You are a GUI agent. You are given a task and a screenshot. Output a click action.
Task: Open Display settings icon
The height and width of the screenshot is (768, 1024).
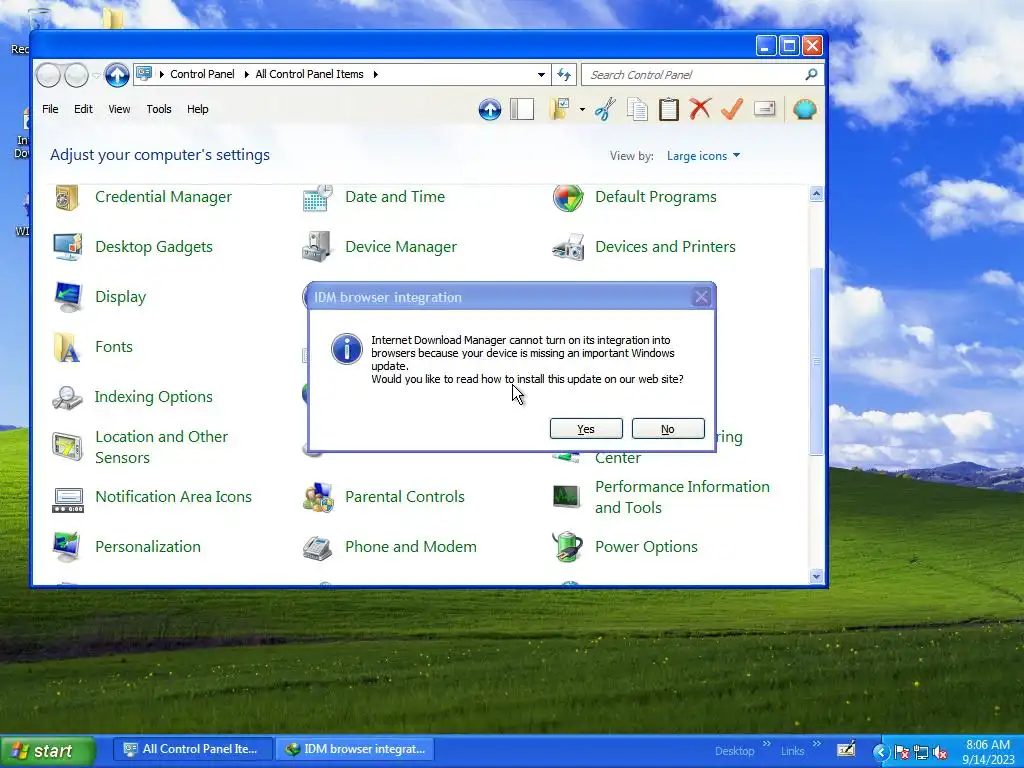(68, 297)
